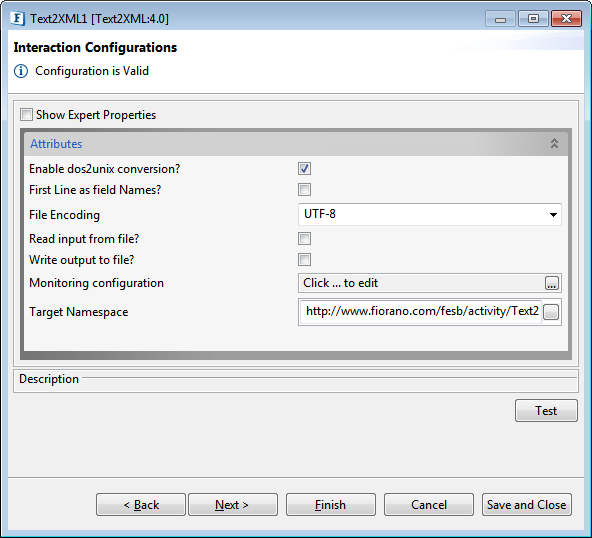Click Save and Close button

[527, 504]
